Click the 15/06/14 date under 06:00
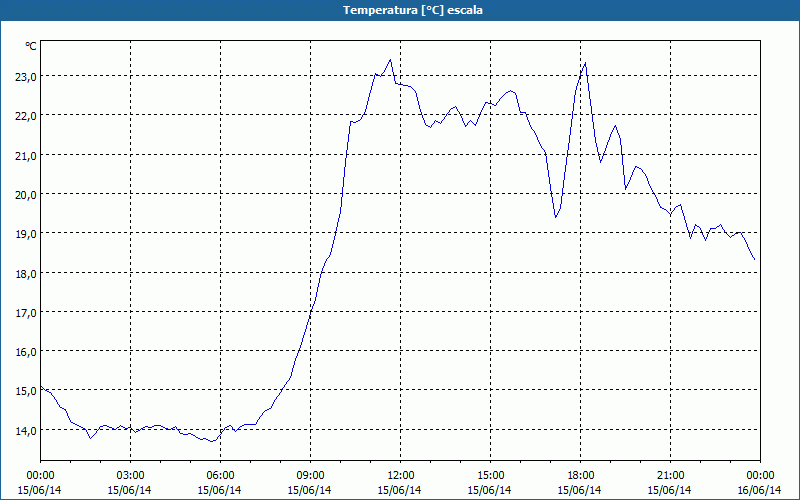This screenshot has height=500, width=800. pos(220,490)
